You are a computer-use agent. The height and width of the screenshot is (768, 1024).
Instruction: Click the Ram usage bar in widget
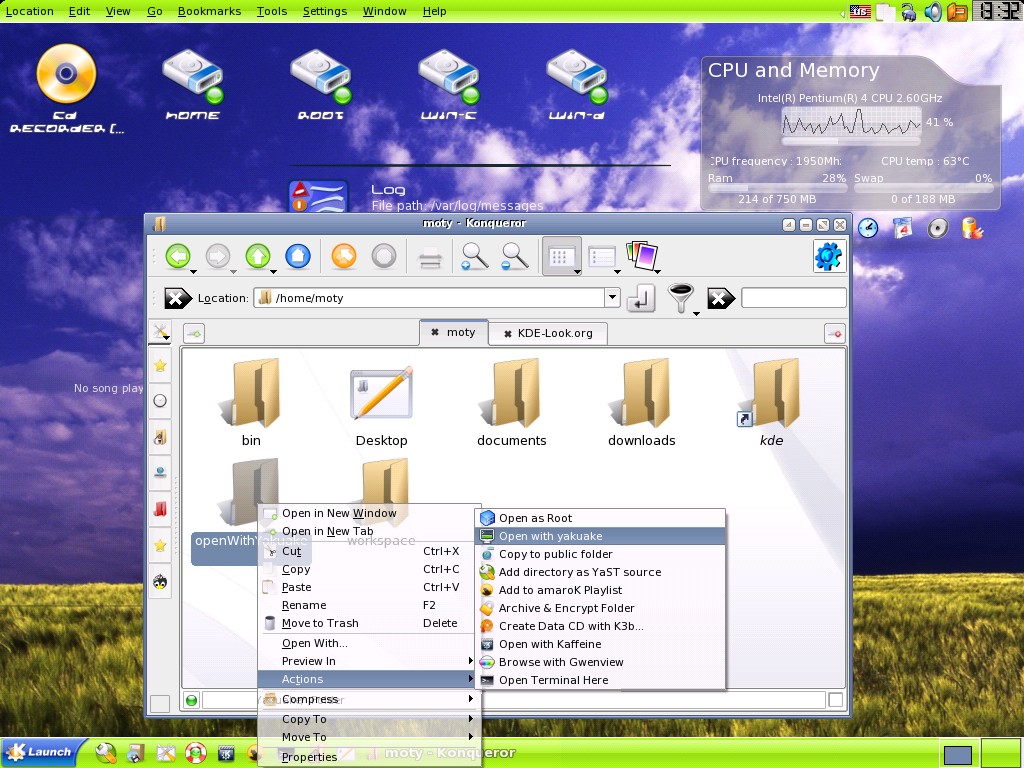pos(777,188)
